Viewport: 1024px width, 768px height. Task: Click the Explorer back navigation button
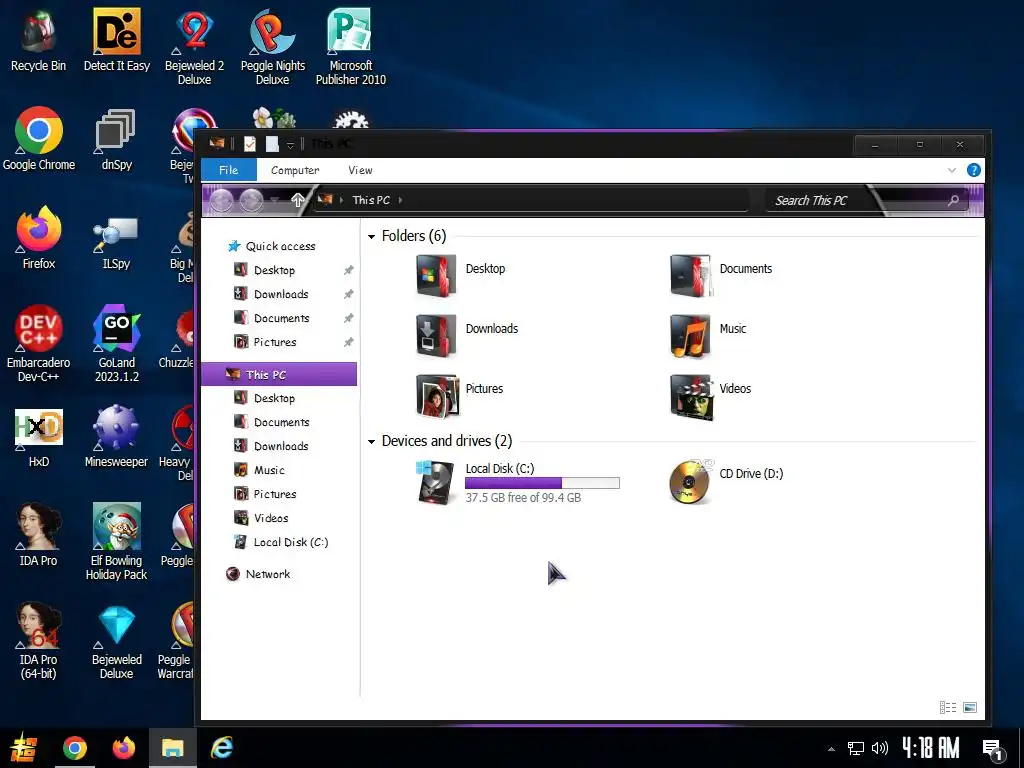click(x=221, y=200)
